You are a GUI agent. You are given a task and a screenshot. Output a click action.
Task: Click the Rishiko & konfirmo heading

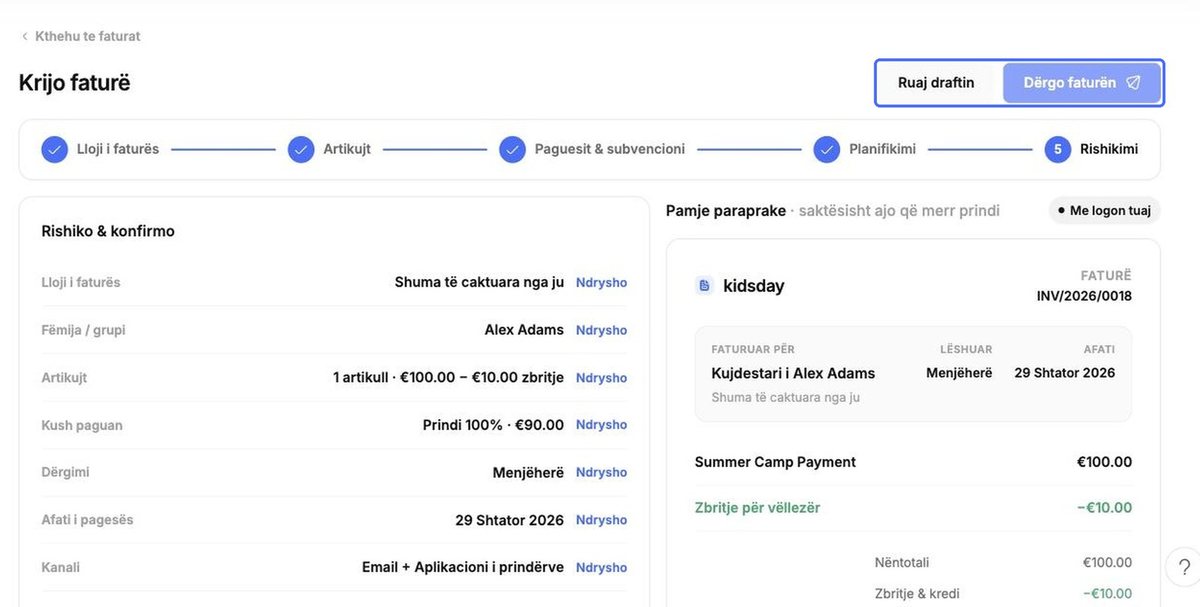108,231
